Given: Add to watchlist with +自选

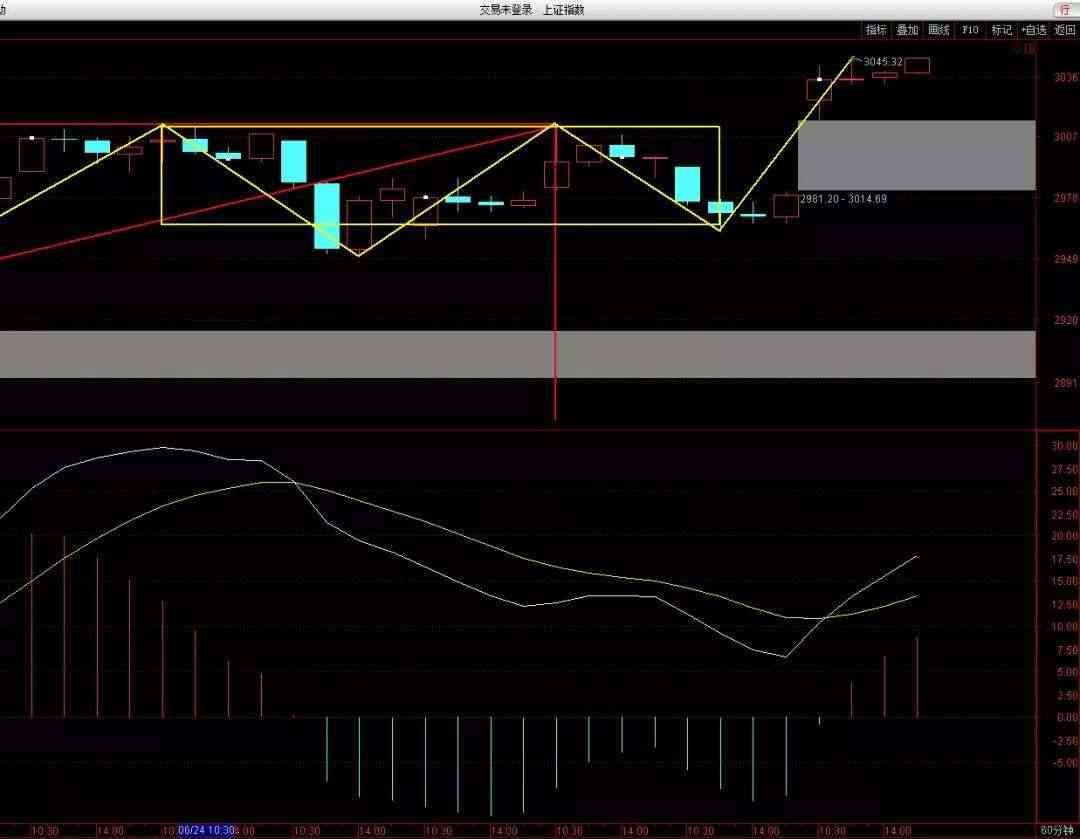Looking at the screenshot, I should tap(1033, 30).
